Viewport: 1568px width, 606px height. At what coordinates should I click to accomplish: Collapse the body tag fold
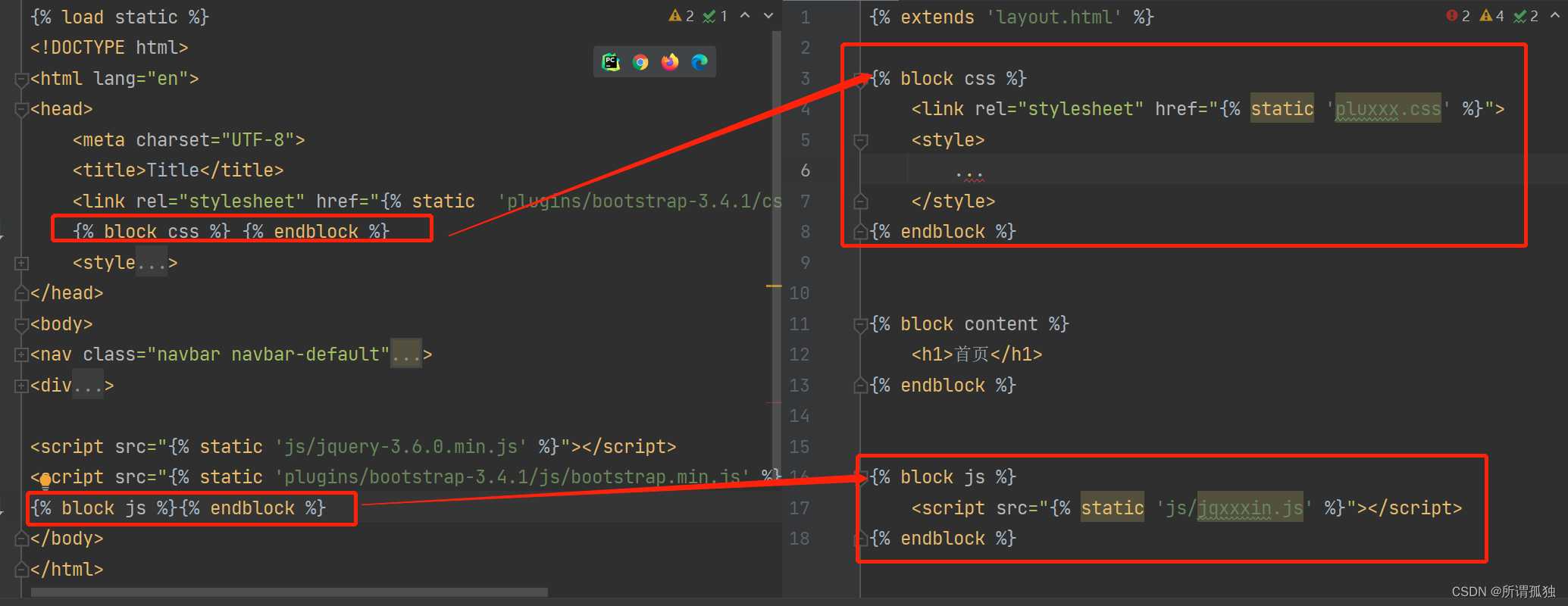(21, 324)
